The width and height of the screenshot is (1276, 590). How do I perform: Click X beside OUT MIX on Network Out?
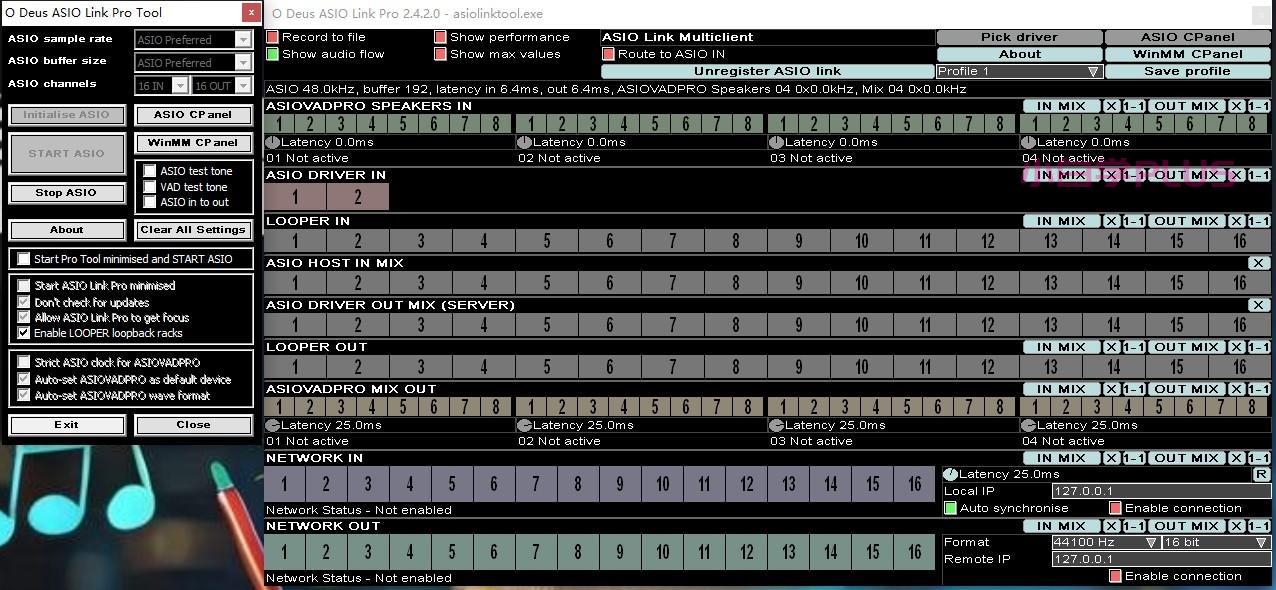(1236, 526)
